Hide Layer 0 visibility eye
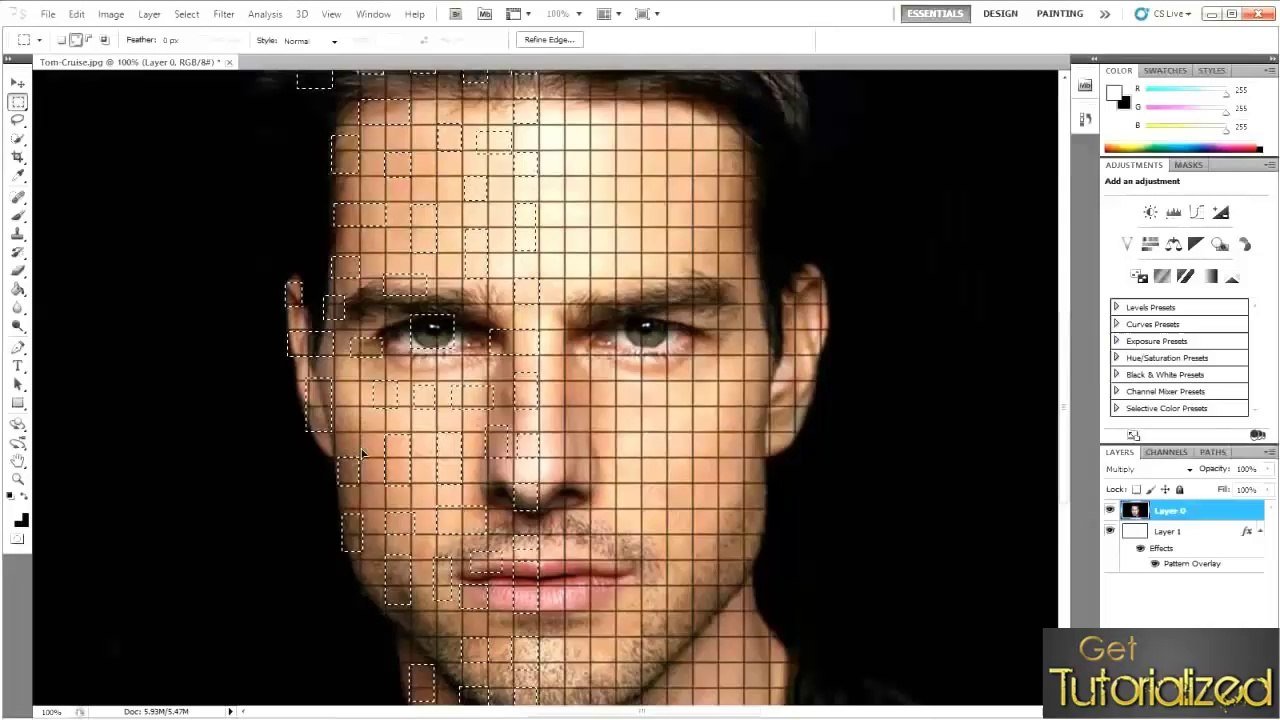Viewport: 1280px width, 720px height. pyautogui.click(x=1110, y=511)
